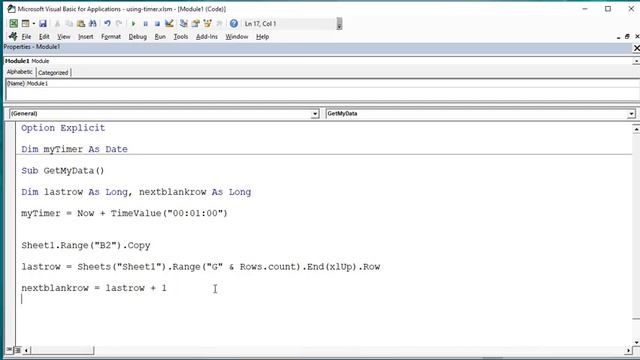Open the Edit menu

(44, 37)
